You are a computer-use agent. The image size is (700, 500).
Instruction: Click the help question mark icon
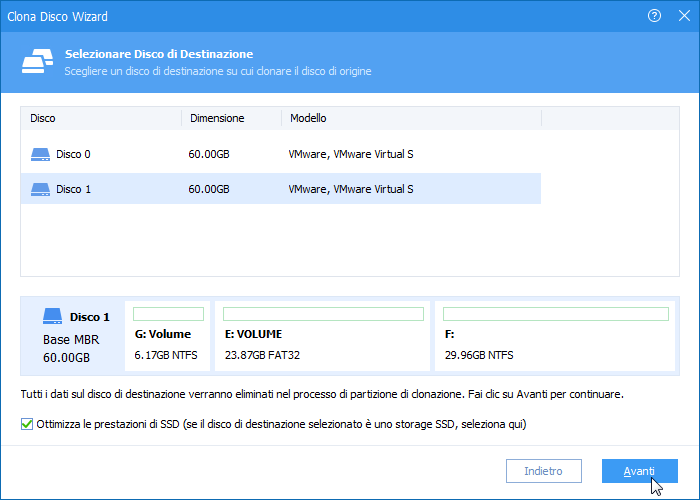click(654, 16)
